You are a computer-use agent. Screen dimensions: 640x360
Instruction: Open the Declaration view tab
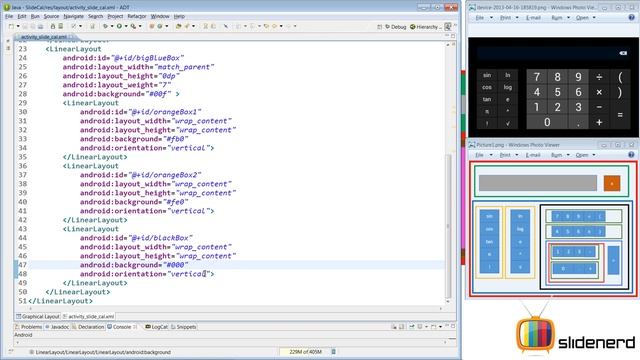tap(88, 327)
